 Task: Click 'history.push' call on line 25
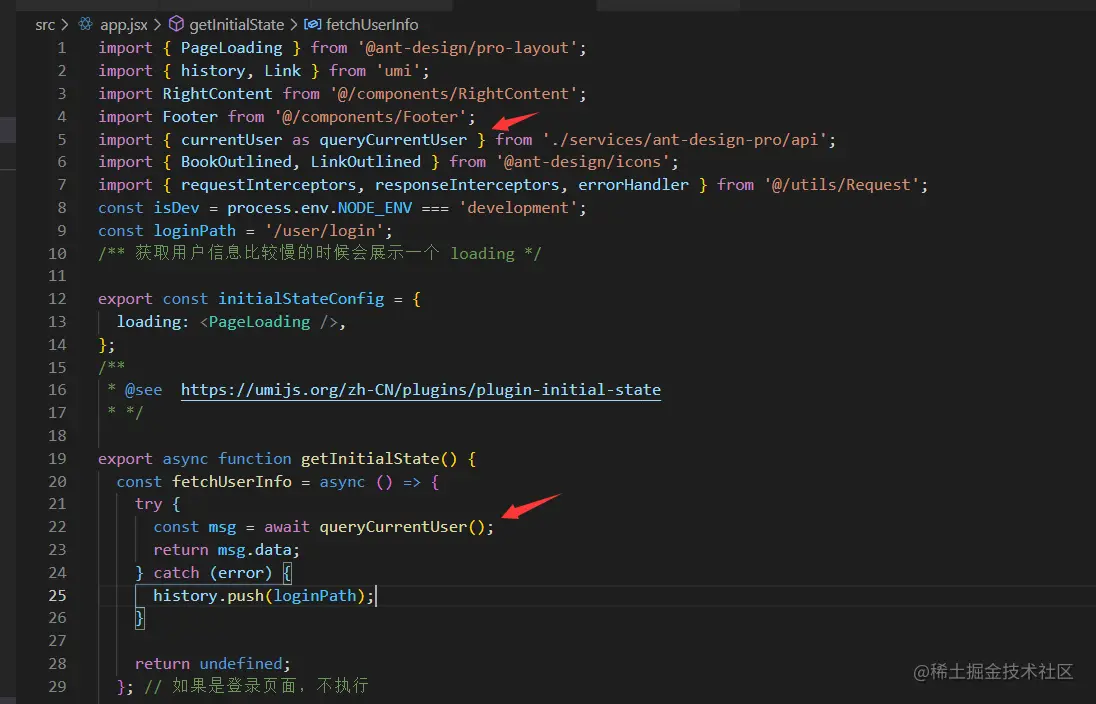[208, 596]
